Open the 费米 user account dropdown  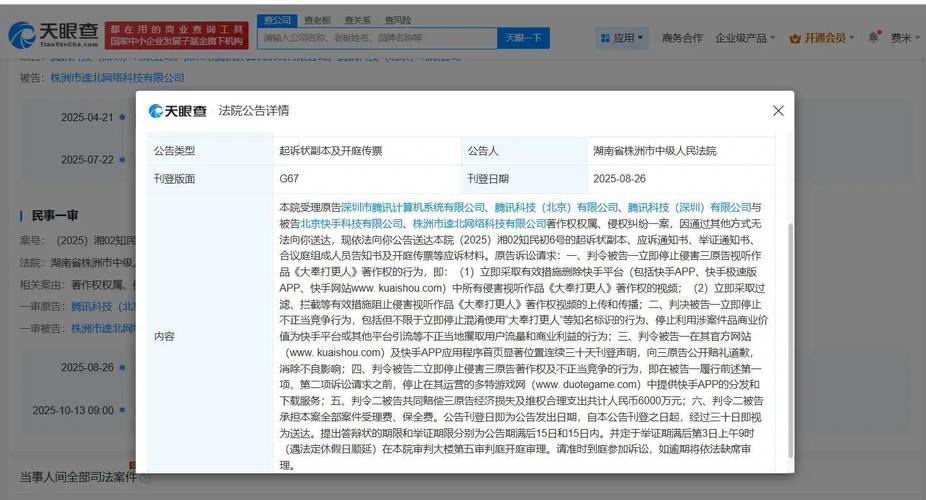[905, 38]
